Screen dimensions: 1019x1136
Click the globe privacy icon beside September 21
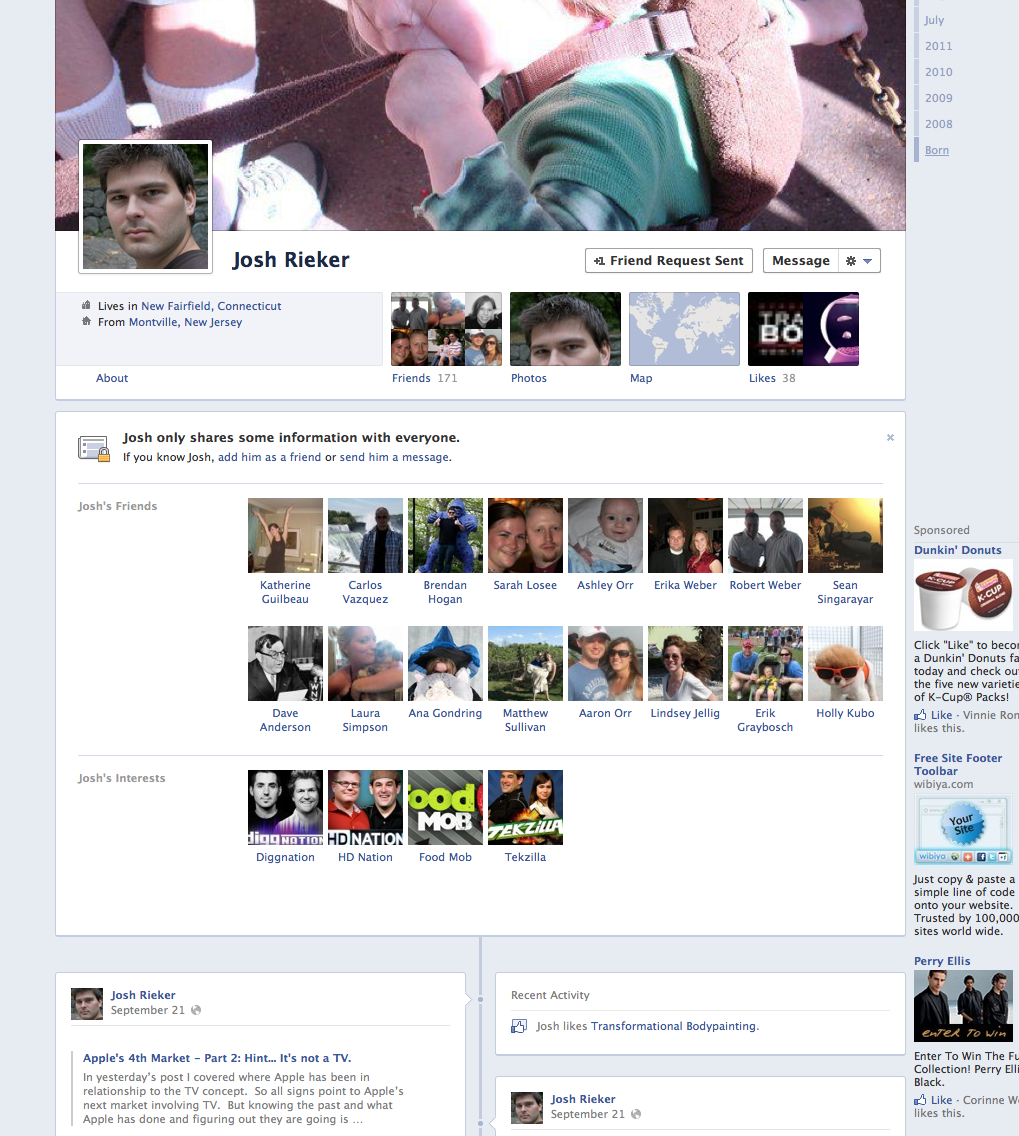click(196, 1010)
